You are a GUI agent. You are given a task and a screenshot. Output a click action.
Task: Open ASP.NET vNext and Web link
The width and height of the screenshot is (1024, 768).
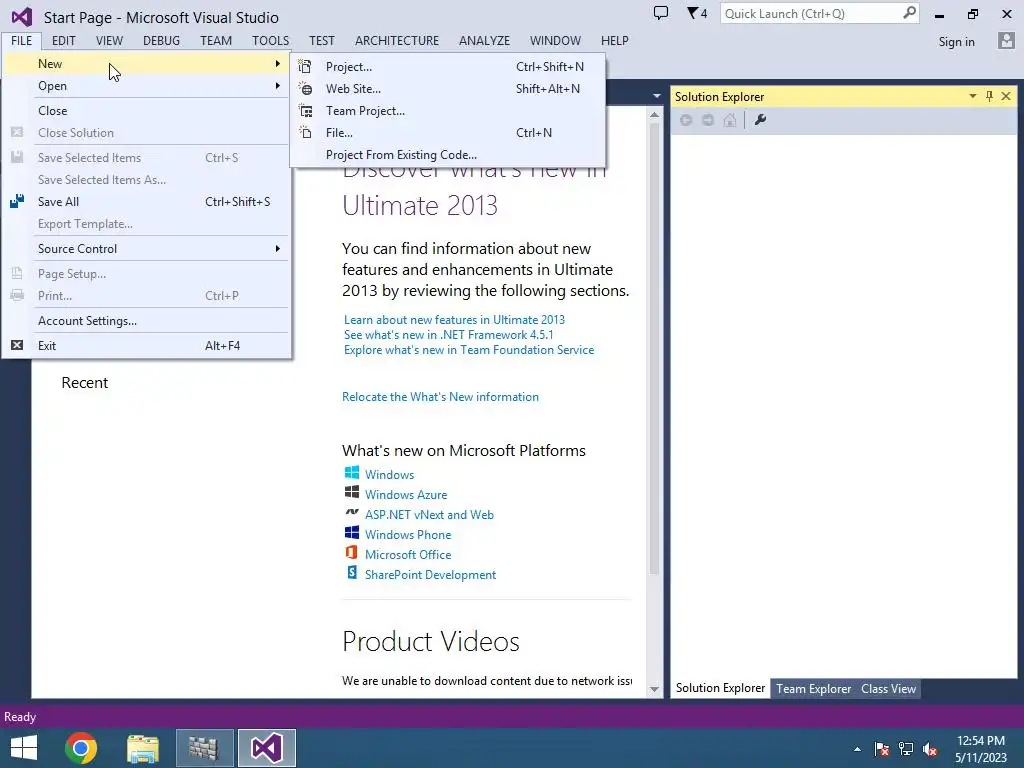point(429,515)
